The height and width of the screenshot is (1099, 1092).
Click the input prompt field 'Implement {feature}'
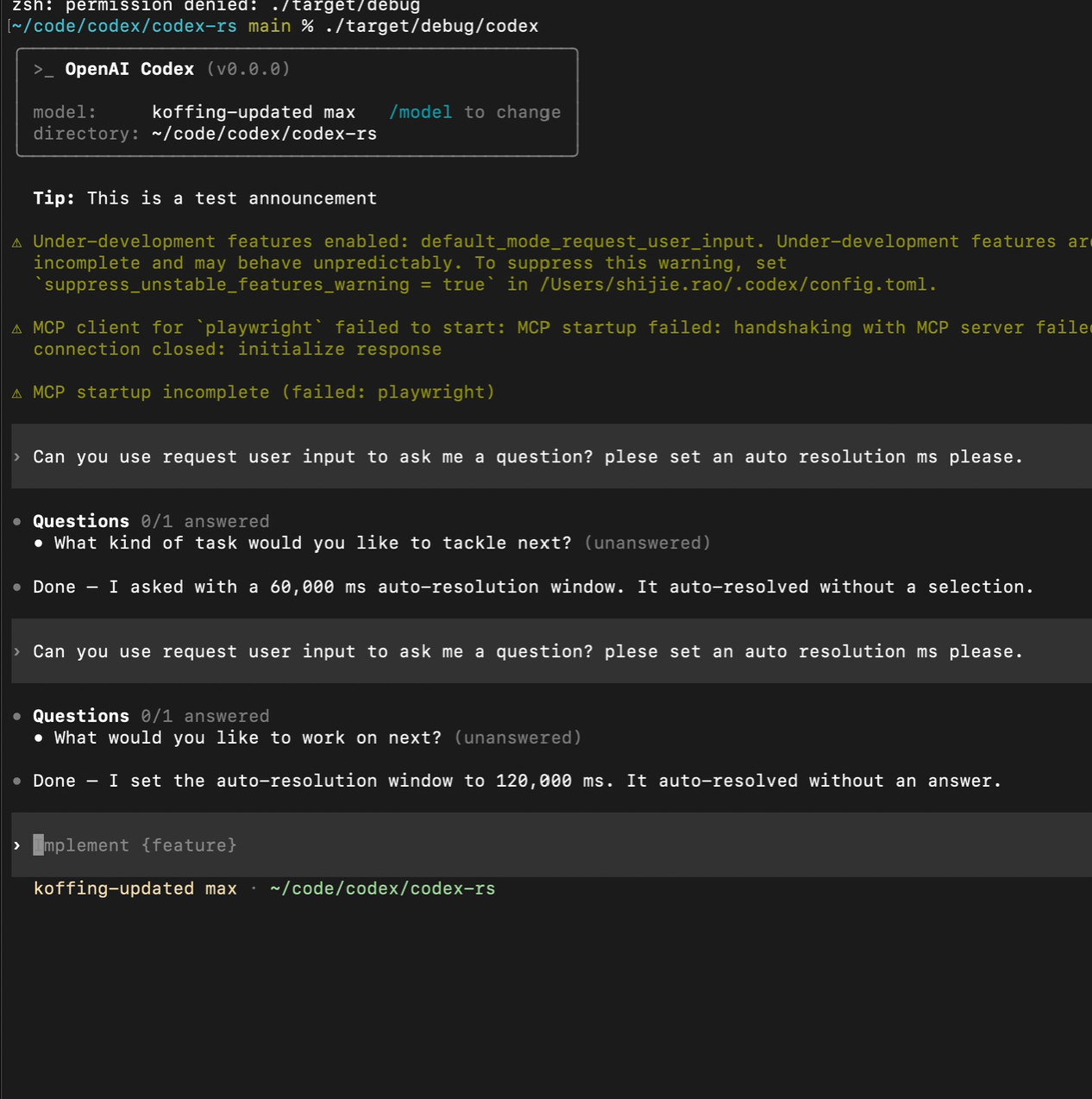(x=552, y=845)
